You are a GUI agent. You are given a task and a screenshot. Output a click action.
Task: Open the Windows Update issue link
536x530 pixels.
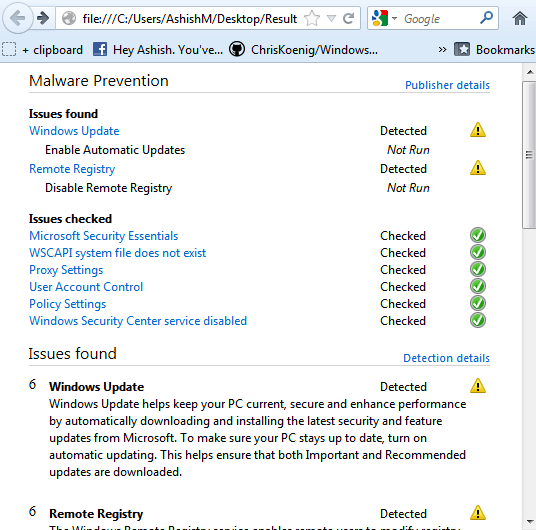[74, 131]
